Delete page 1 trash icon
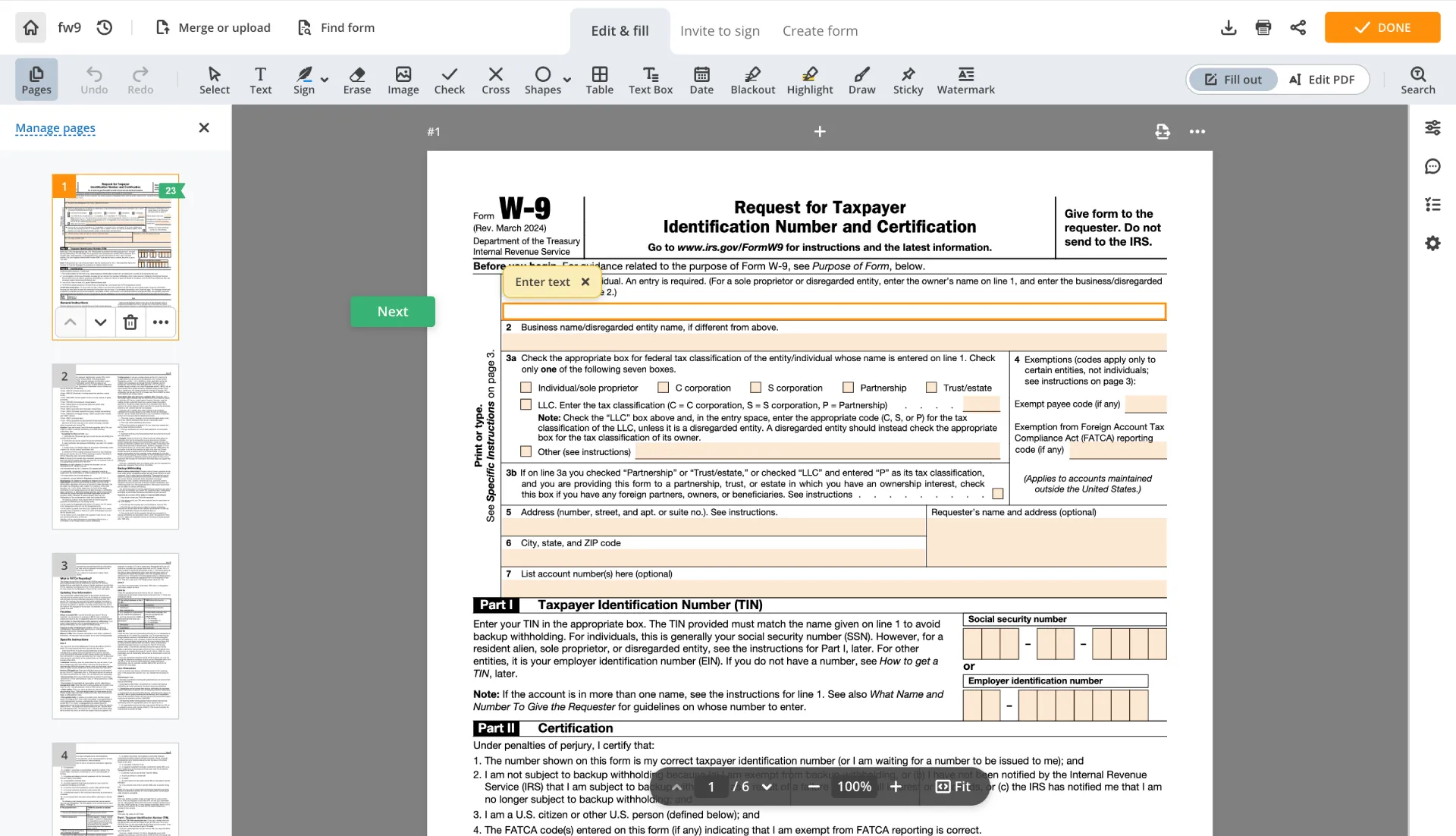Screen dimensions: 1456x836 (130, 322)
